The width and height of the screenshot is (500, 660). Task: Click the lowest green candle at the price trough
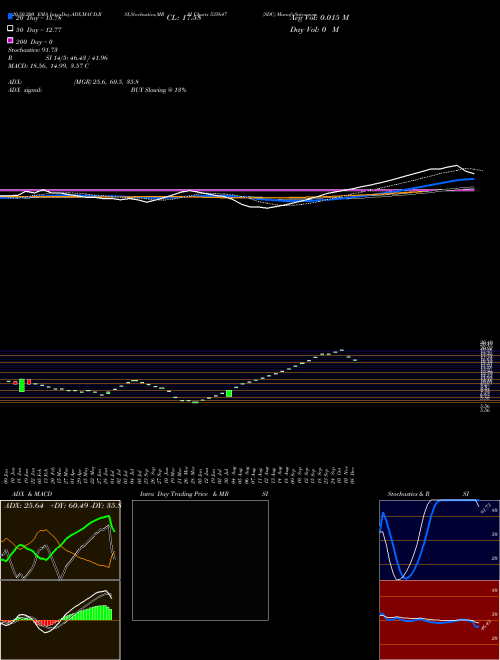(195, 402)
